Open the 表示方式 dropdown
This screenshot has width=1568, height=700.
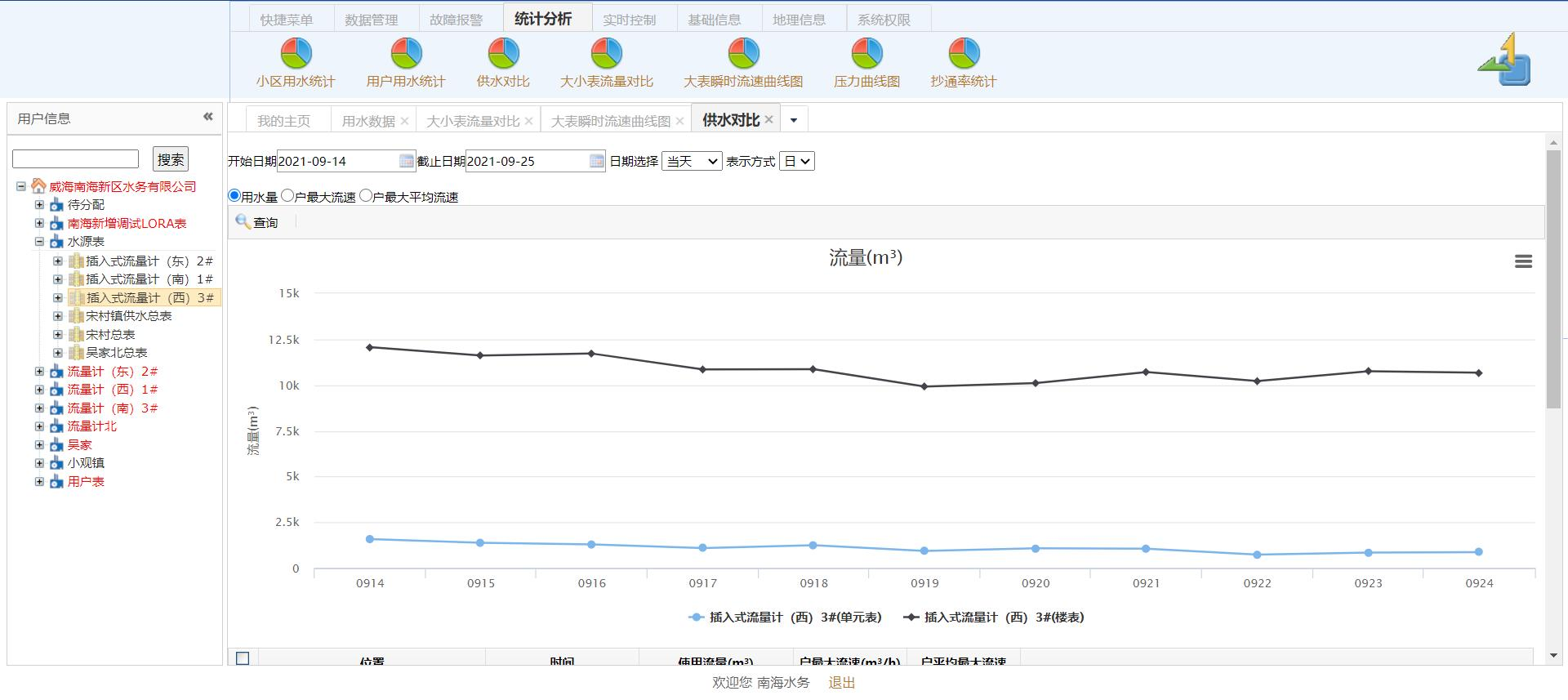pos(796,161)
